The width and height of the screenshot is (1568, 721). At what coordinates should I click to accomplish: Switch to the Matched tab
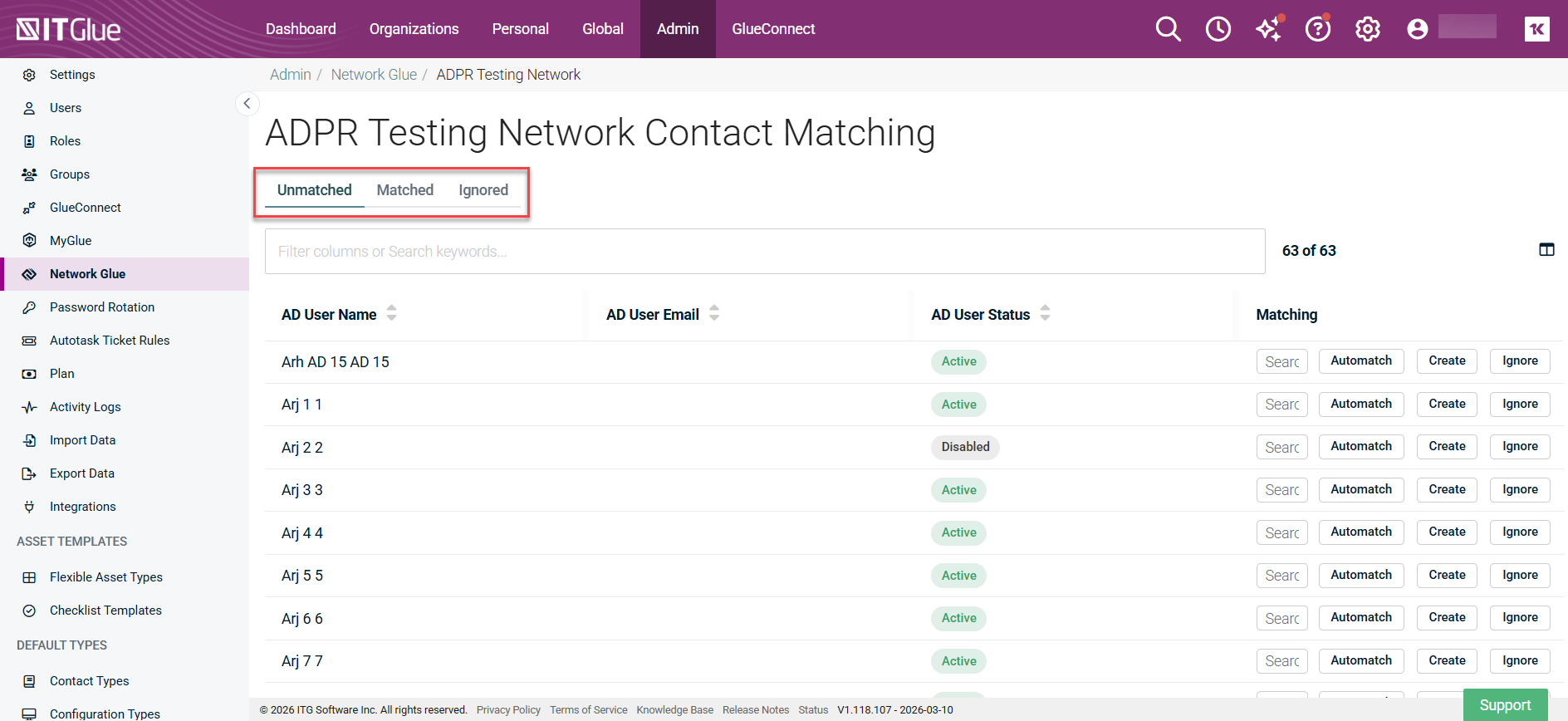click(405, 190)
